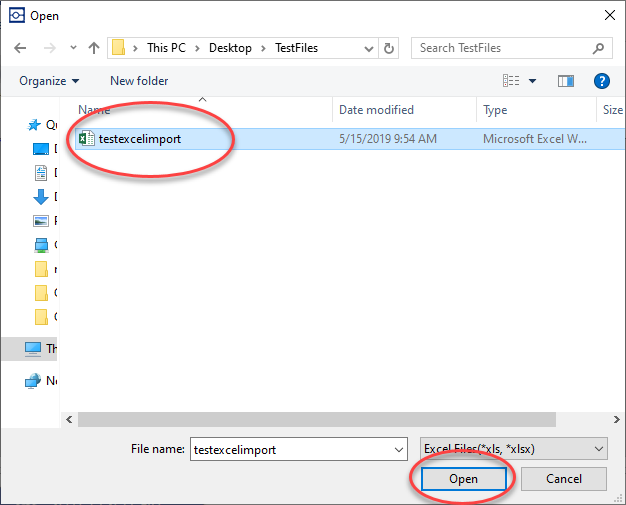The height and width of the screenshot is (505, 626).
Task: Show the preview pane
Action: coord(566,81)
